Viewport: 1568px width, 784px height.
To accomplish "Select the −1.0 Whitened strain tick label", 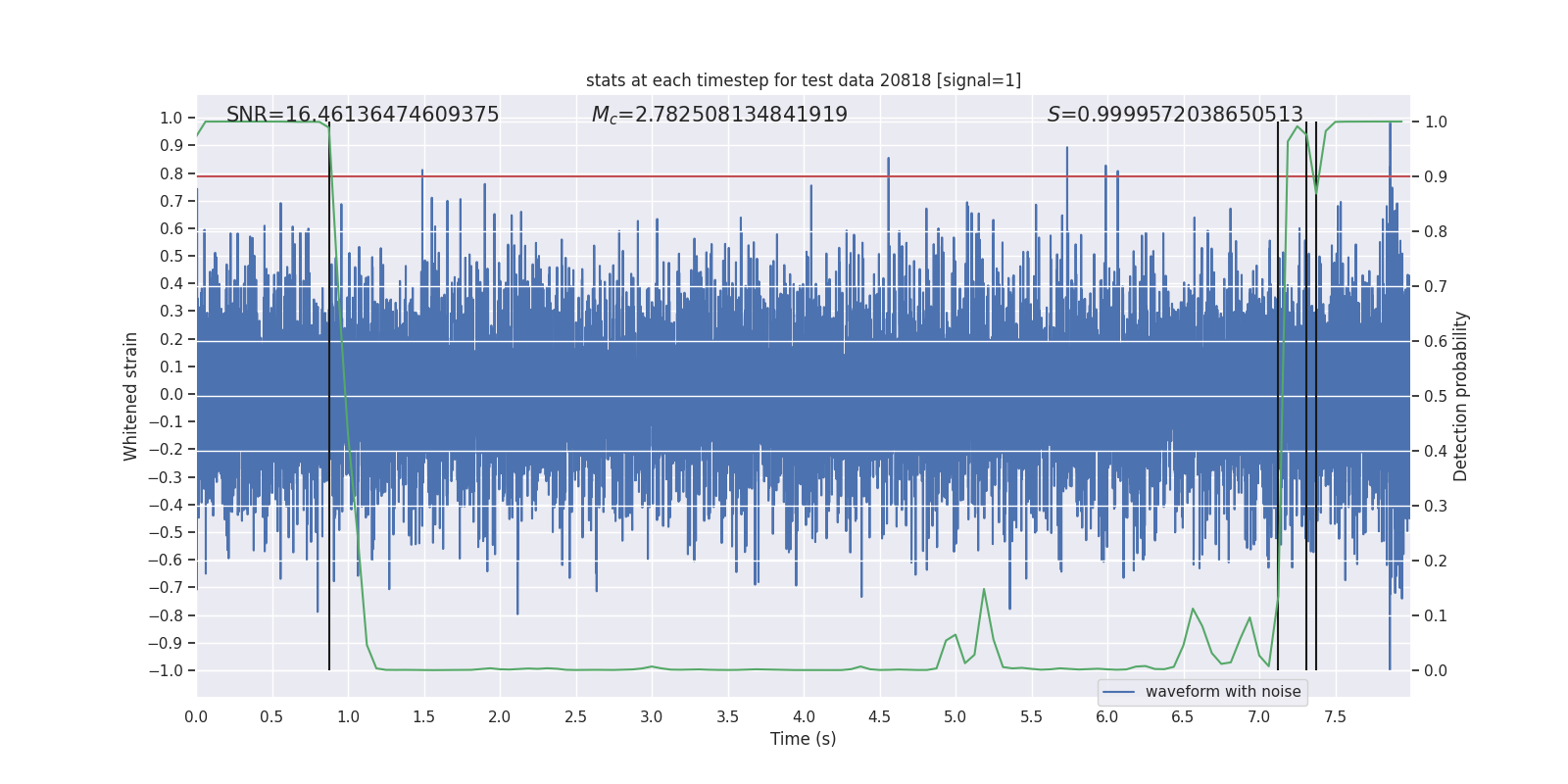I will pyautogui.click(x=166, y=670).
